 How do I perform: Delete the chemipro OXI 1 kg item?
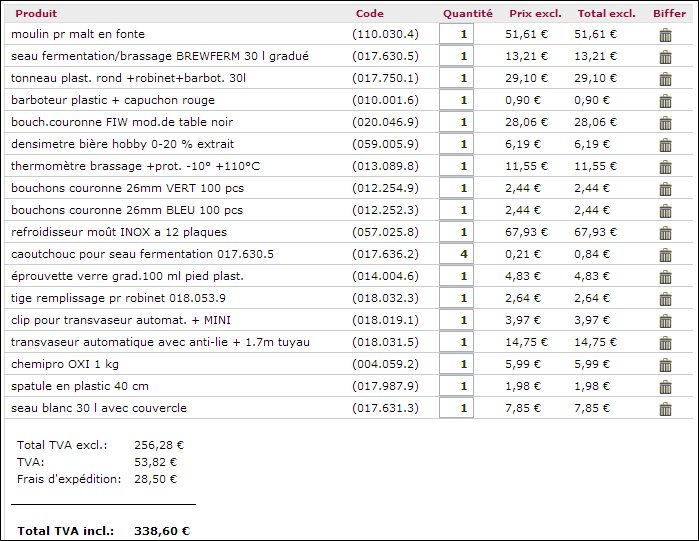(665, 365)
